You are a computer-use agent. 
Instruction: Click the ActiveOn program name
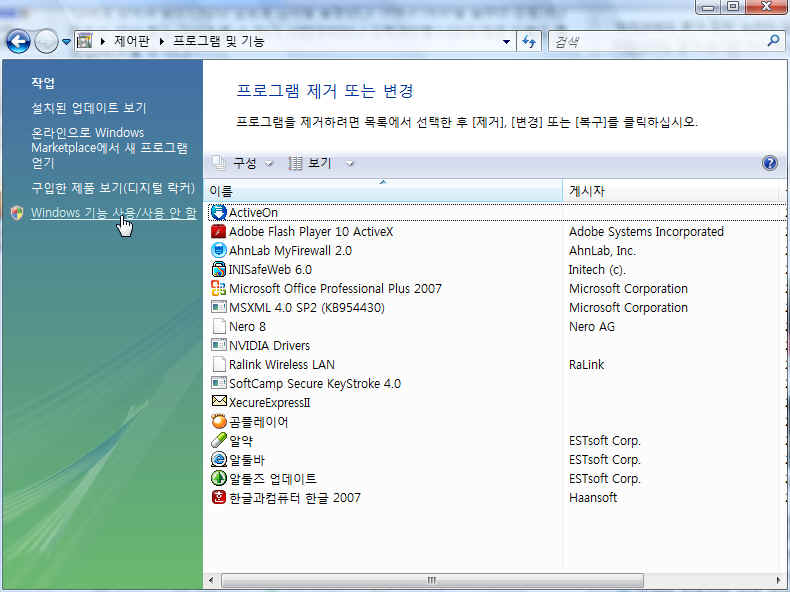(253, 213)
